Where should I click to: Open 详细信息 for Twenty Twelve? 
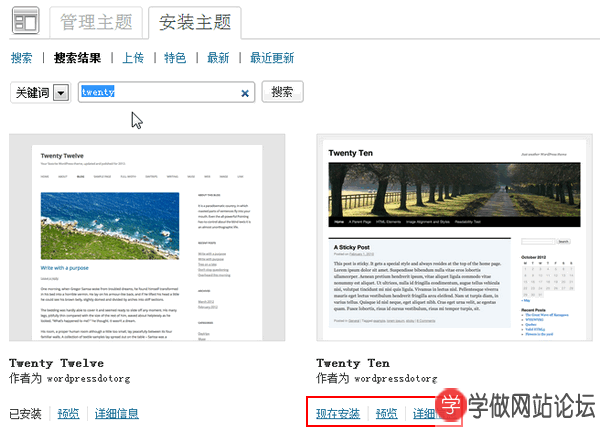point(117,413)
